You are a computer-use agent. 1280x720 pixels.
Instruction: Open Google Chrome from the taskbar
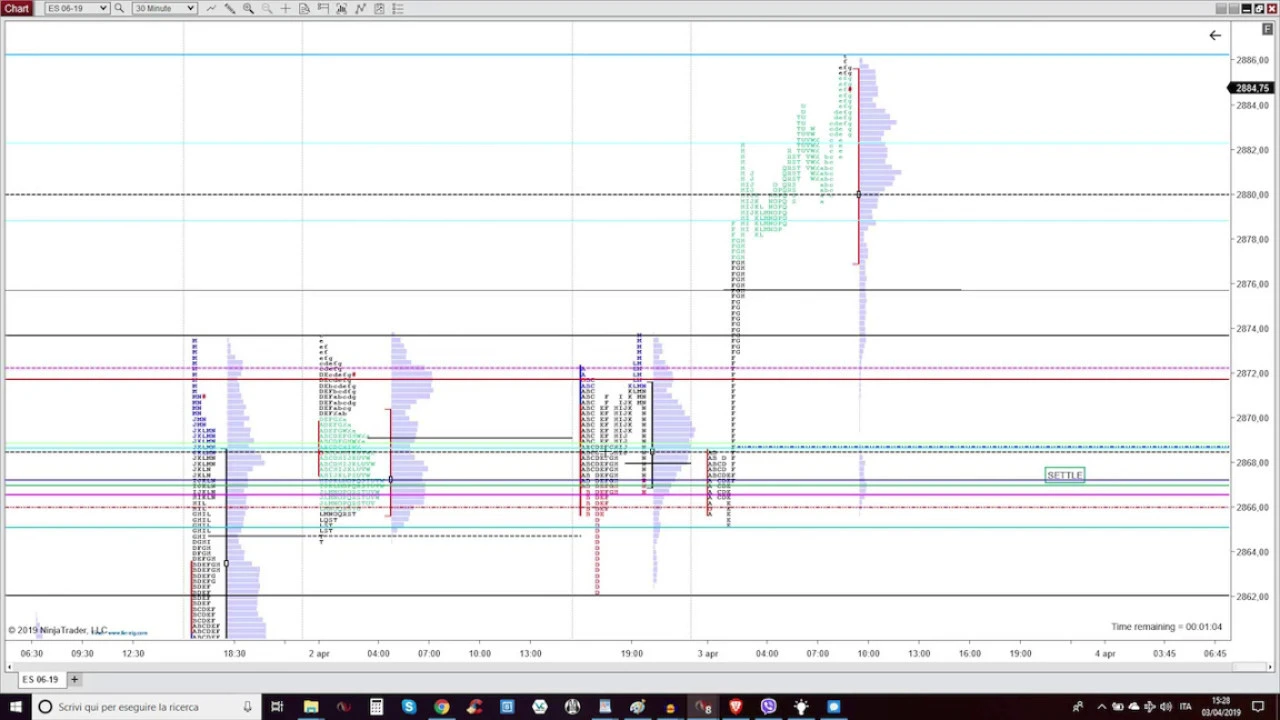442,707
